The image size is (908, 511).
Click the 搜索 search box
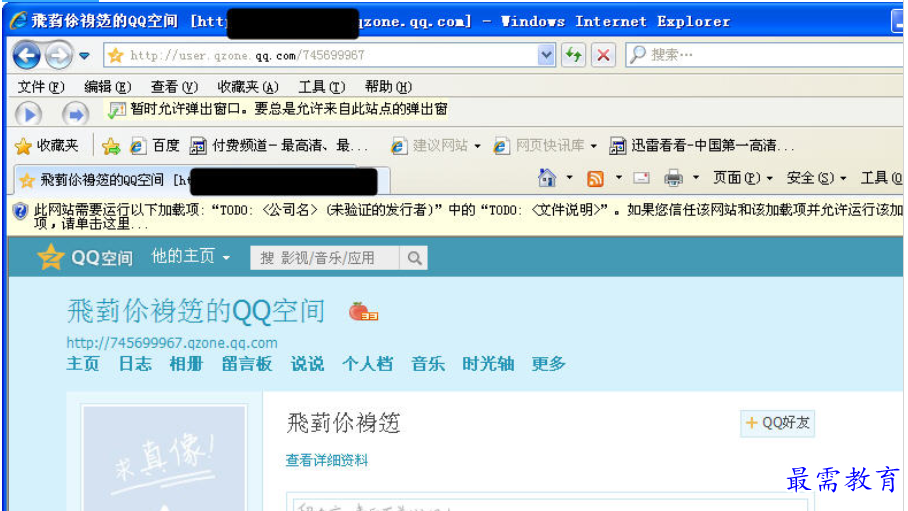(x=764, y=55)
